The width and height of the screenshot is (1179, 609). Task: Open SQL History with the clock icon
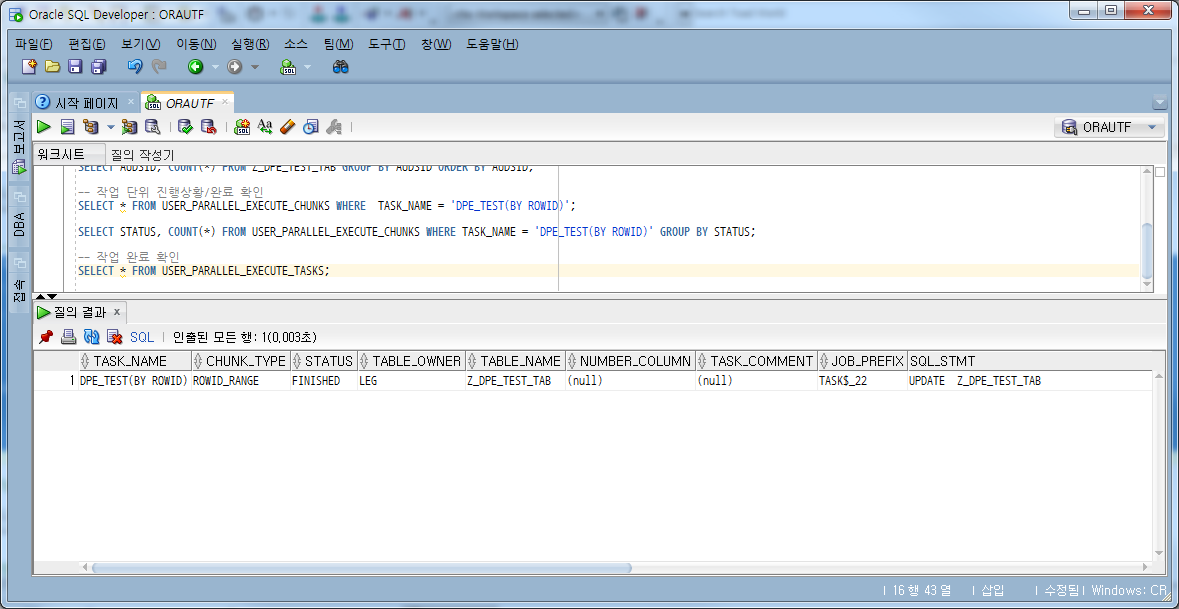pyautogui.click(x=311, y=127)
